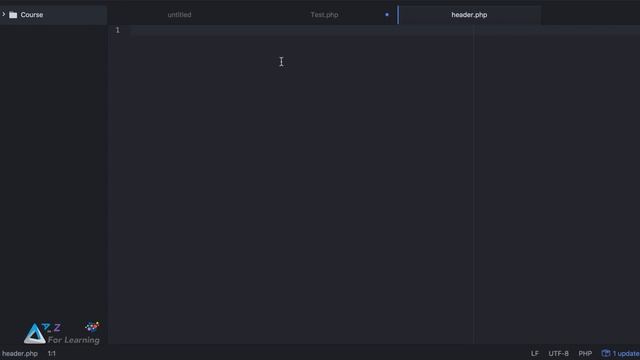Click header.php file name in status bar
Screen dimensions: 640x360
(x=20, y=353)
